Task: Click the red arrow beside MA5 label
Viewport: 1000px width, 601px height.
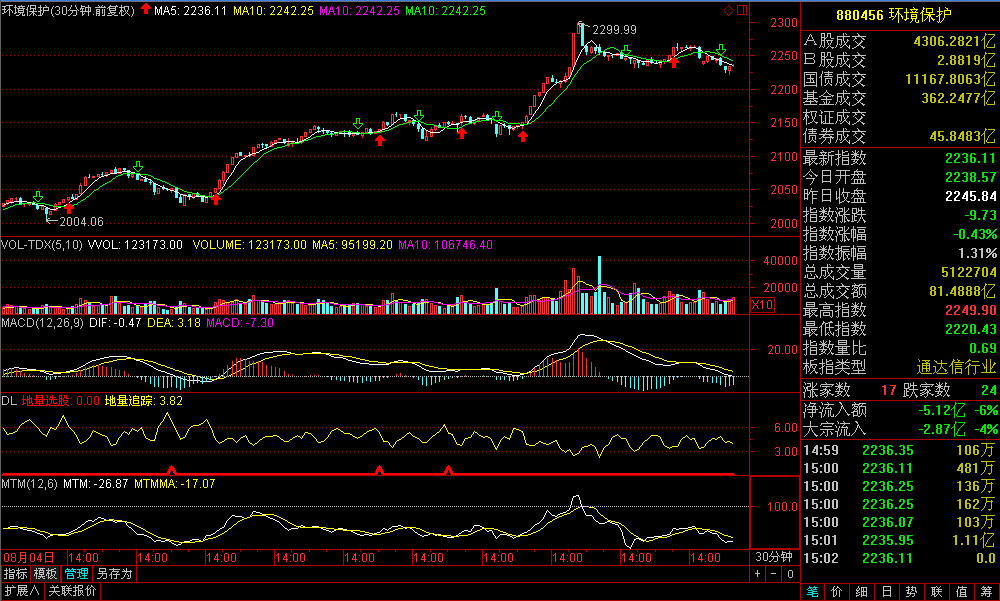Action: pos(146,10)
